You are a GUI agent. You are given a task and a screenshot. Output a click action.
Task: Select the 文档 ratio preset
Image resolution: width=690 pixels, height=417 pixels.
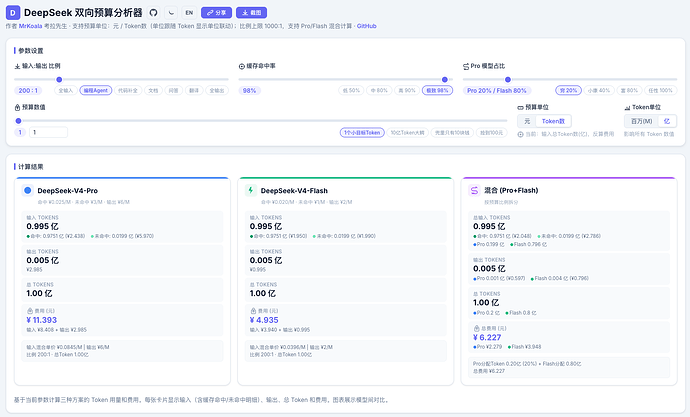click(x=153, y=91)
